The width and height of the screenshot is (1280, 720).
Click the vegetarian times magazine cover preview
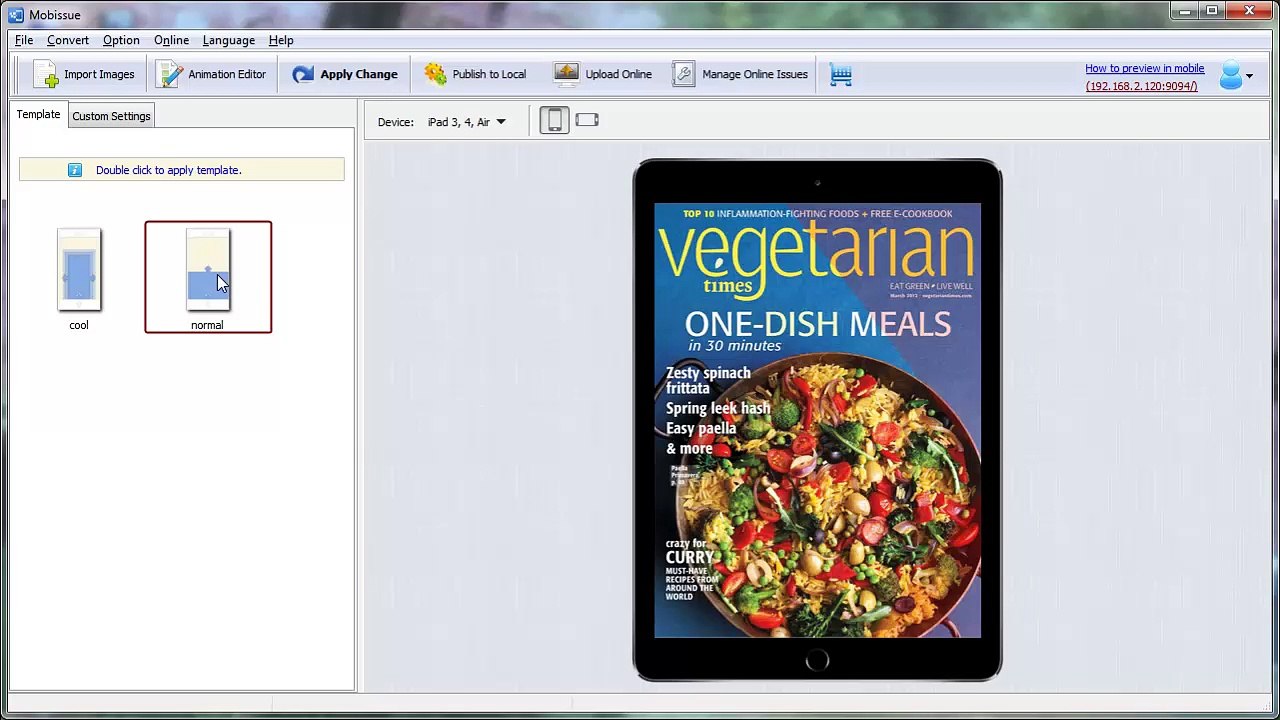pyautogui.click(x=817, y=420)
